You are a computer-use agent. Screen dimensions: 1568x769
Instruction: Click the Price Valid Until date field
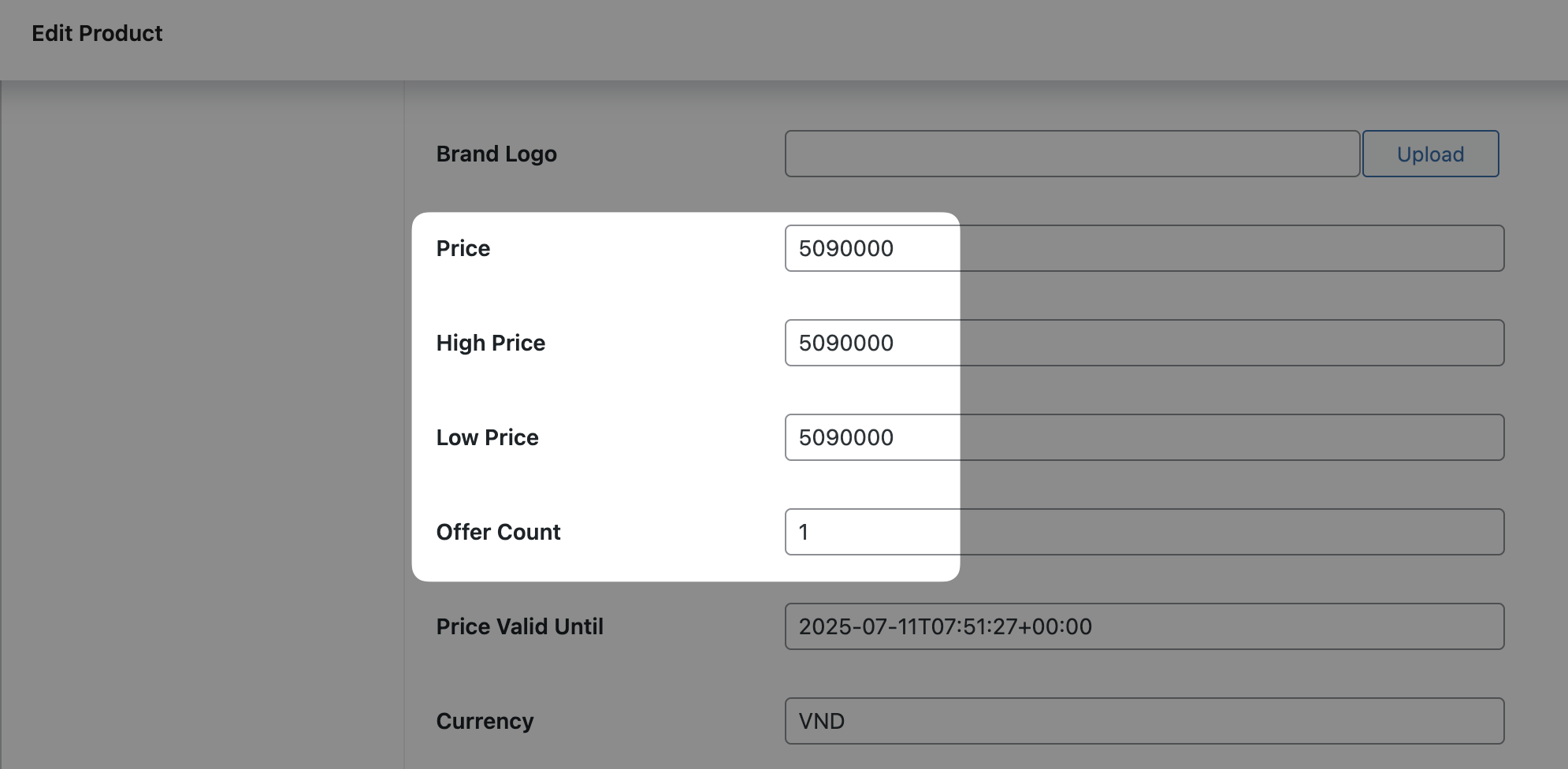1144,626
